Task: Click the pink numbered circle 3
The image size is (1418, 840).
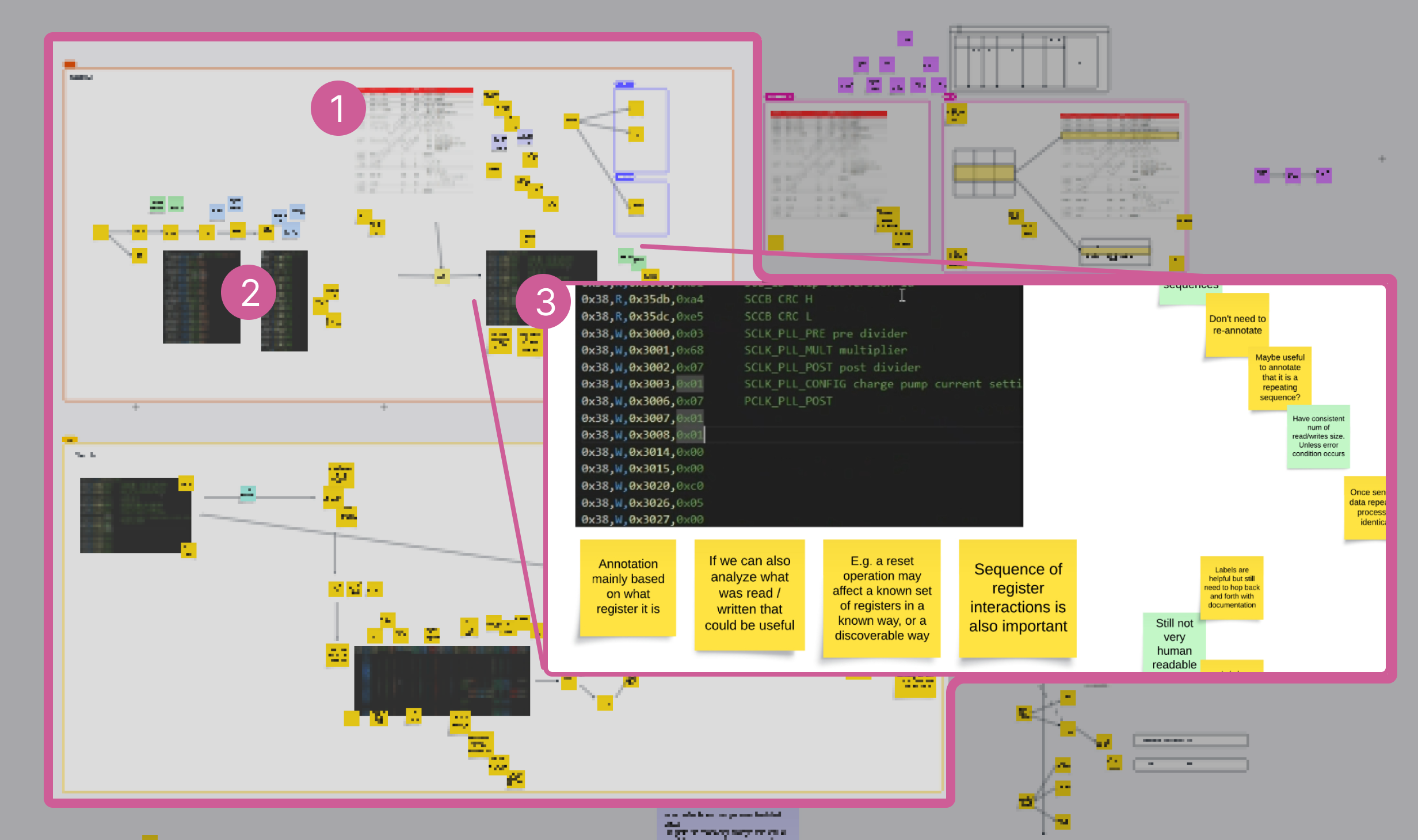Action: pos(544,301)
